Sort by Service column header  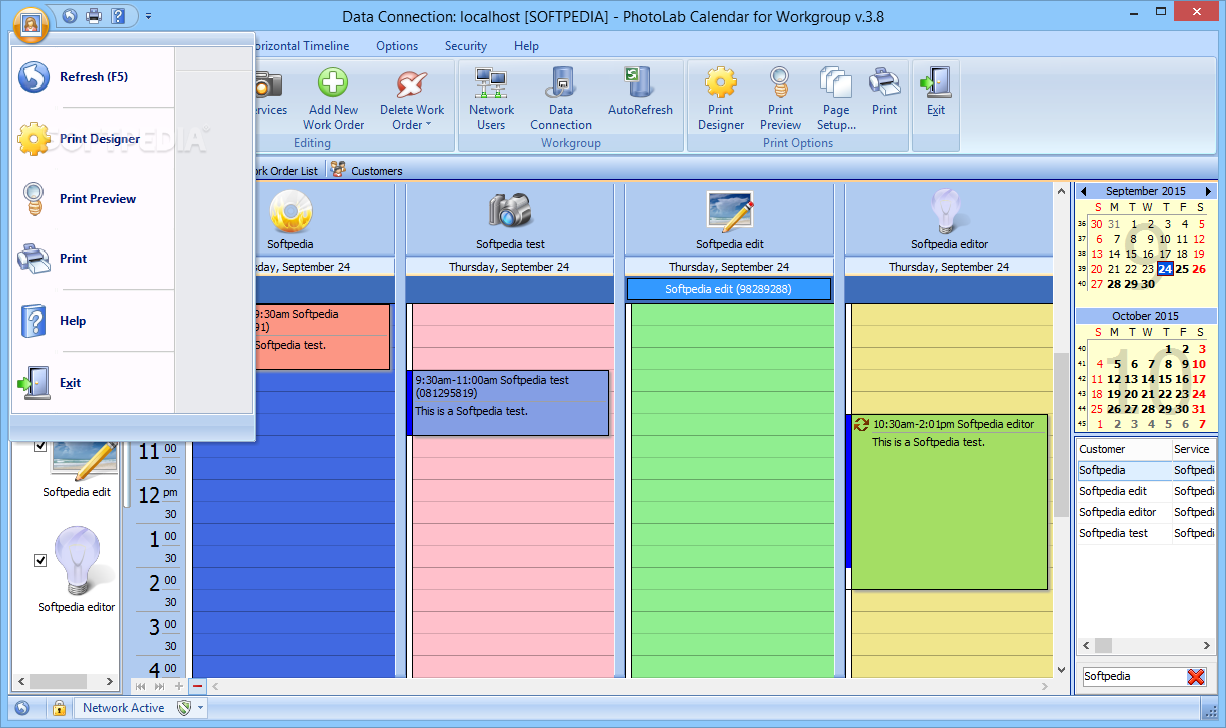point(1195,449)
